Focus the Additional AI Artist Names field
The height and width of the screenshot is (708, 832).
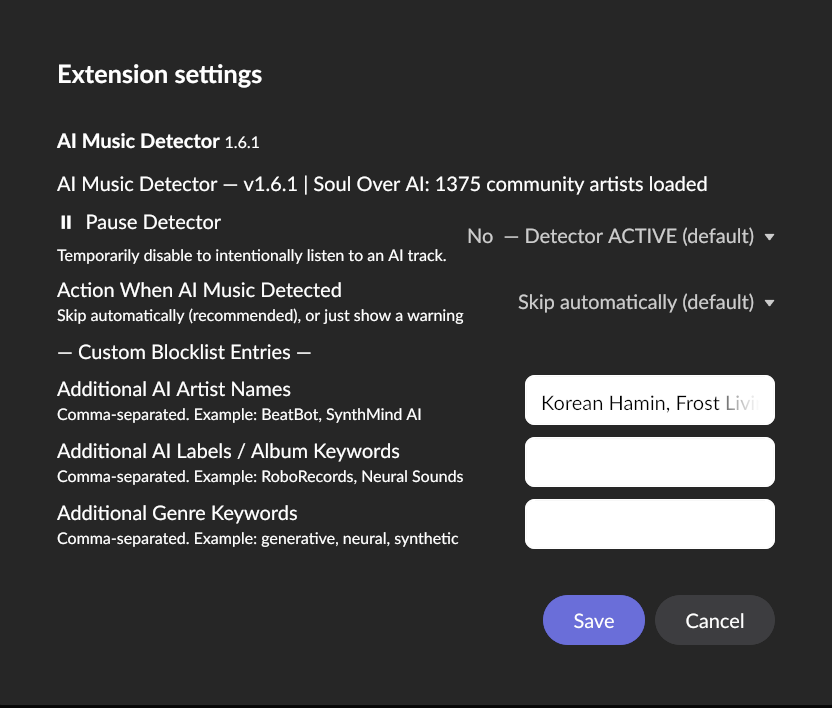coord(649,403)
